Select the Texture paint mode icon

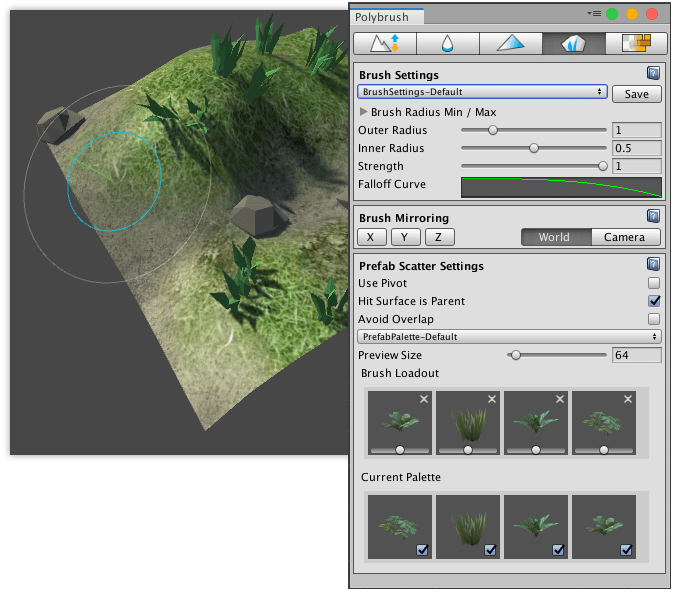(635, 43)
